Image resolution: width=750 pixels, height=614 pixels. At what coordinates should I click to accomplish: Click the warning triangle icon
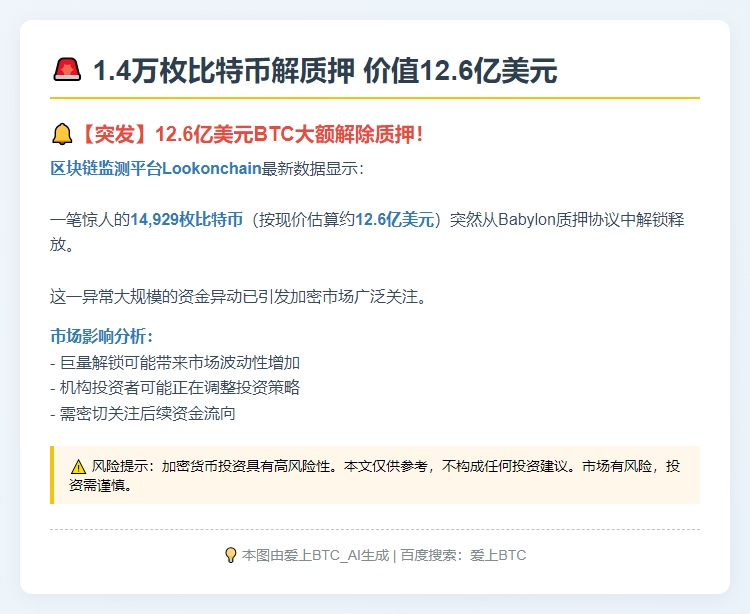(x=78, y=467)
